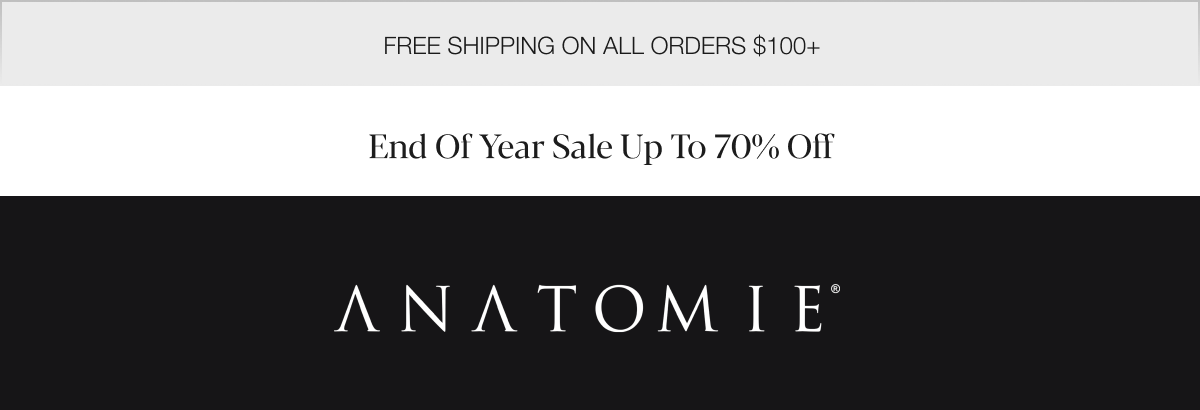Screen dimensions: 1200x410
Task: Click "70% Off" in the sale headline
Action: tap(773, 147)
